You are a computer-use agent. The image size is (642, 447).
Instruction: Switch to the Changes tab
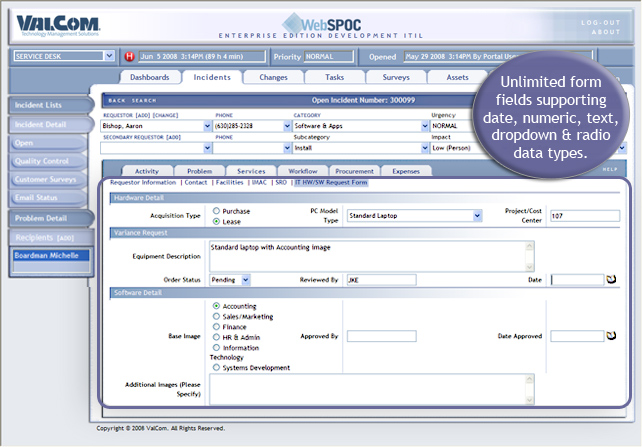274,77
